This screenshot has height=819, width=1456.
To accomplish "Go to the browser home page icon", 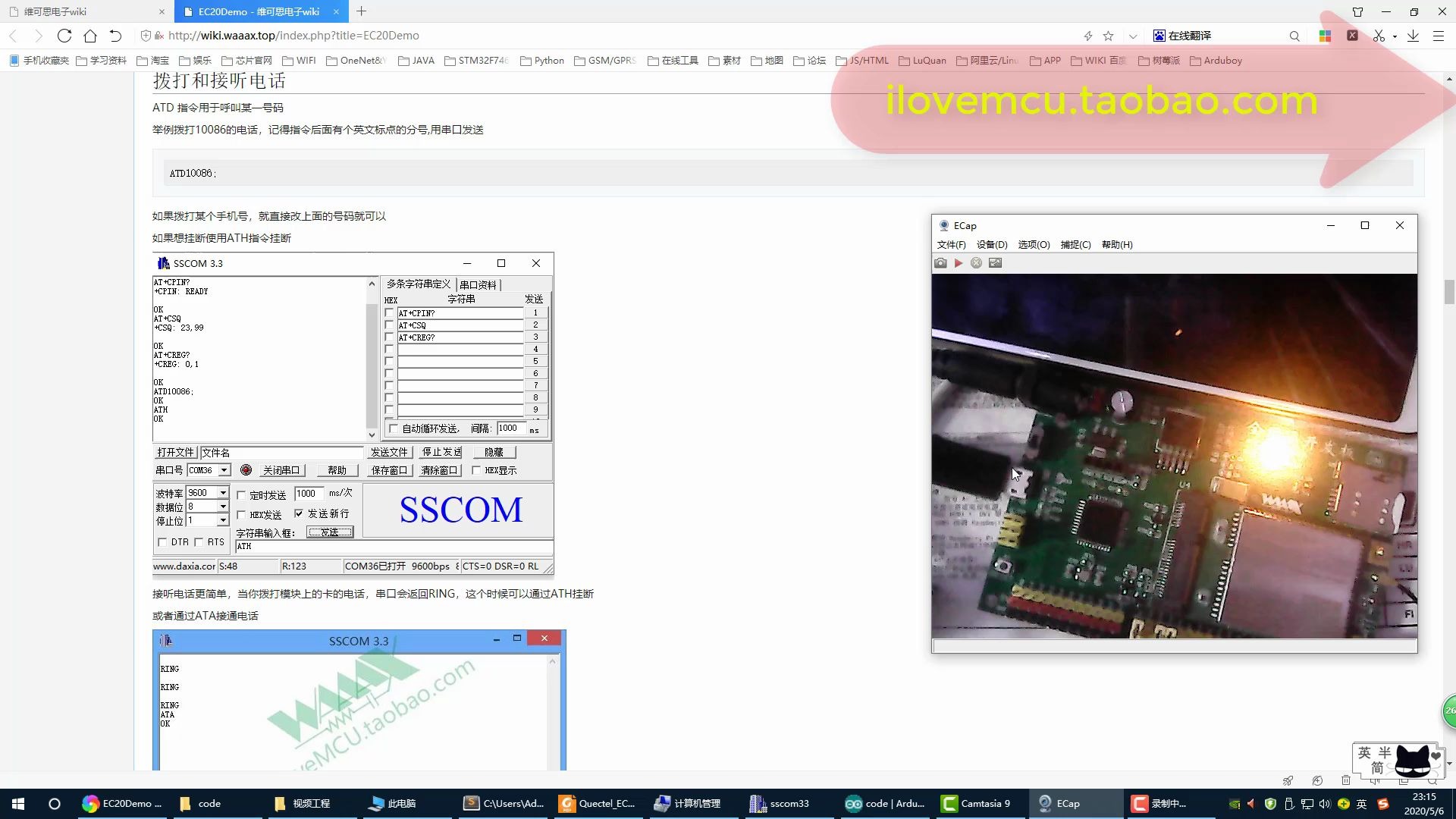I will coord(90,36).
